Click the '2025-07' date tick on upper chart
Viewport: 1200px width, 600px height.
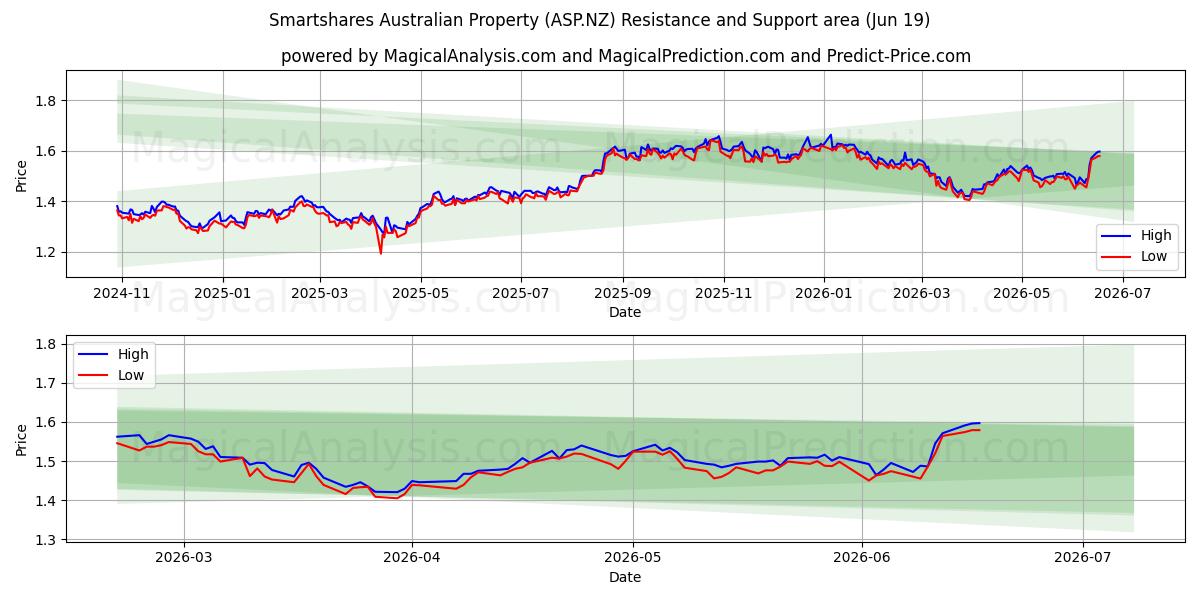[521, 294]
